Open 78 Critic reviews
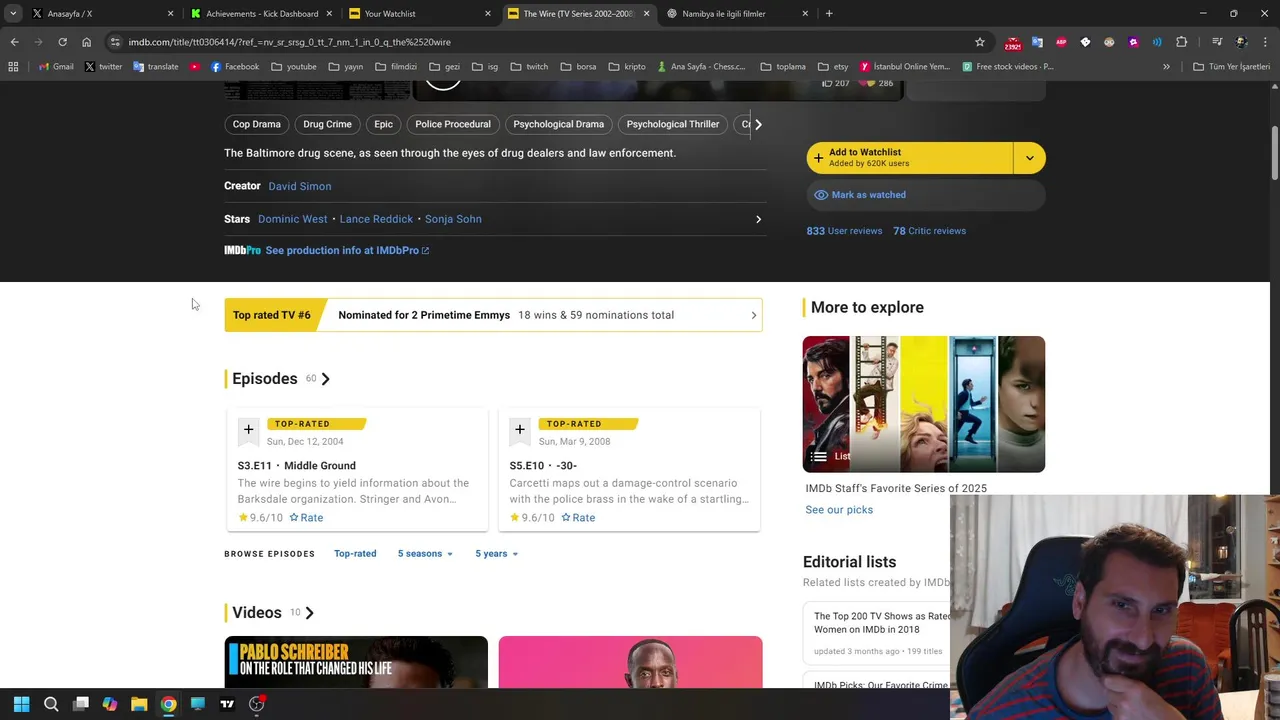The image size is (1280, 720). (929, 231)
